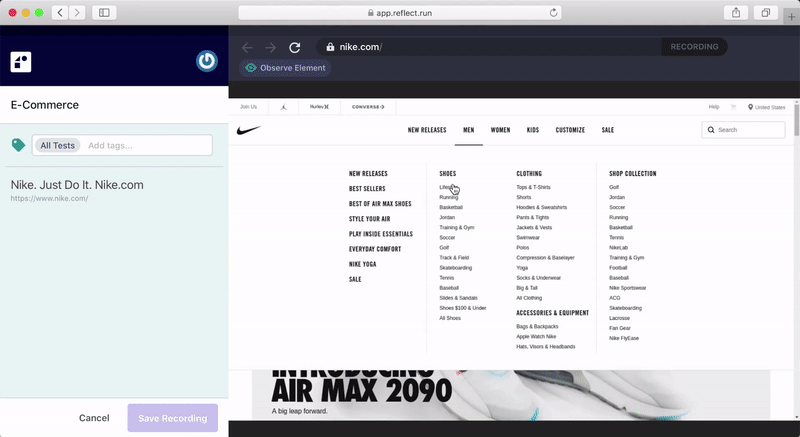
Task: Click the Safari address bar
Action: point(400,13)
